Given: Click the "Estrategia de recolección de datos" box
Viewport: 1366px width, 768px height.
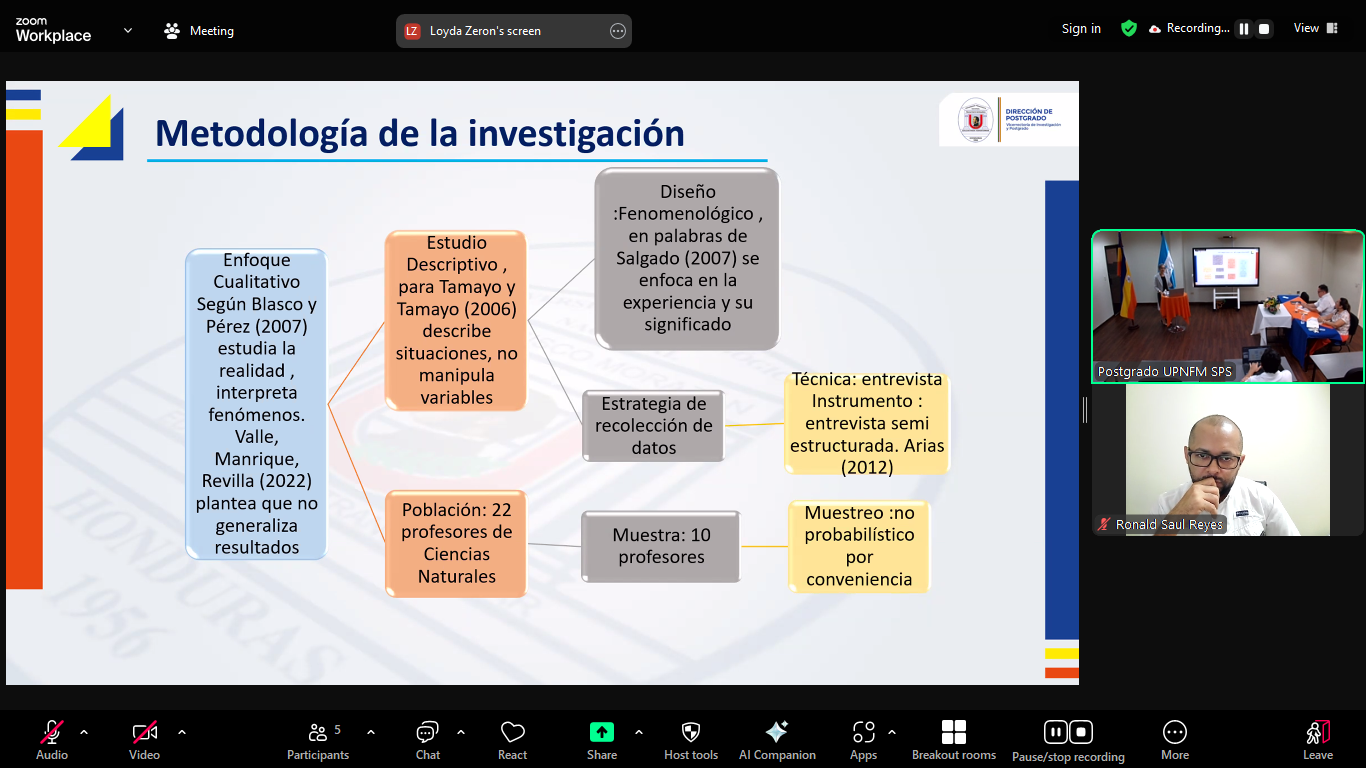Looking at the screenshot, I should (653, 426).
